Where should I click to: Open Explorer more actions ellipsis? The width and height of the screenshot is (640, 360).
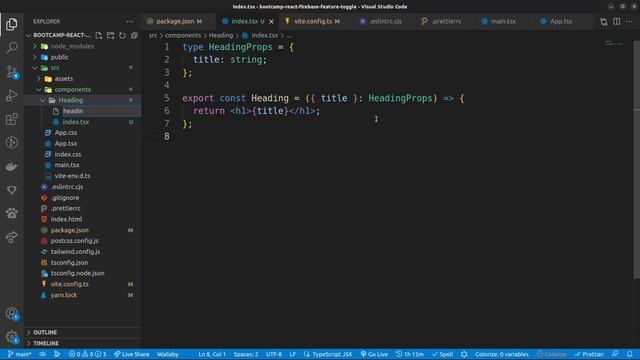[130, 21]
